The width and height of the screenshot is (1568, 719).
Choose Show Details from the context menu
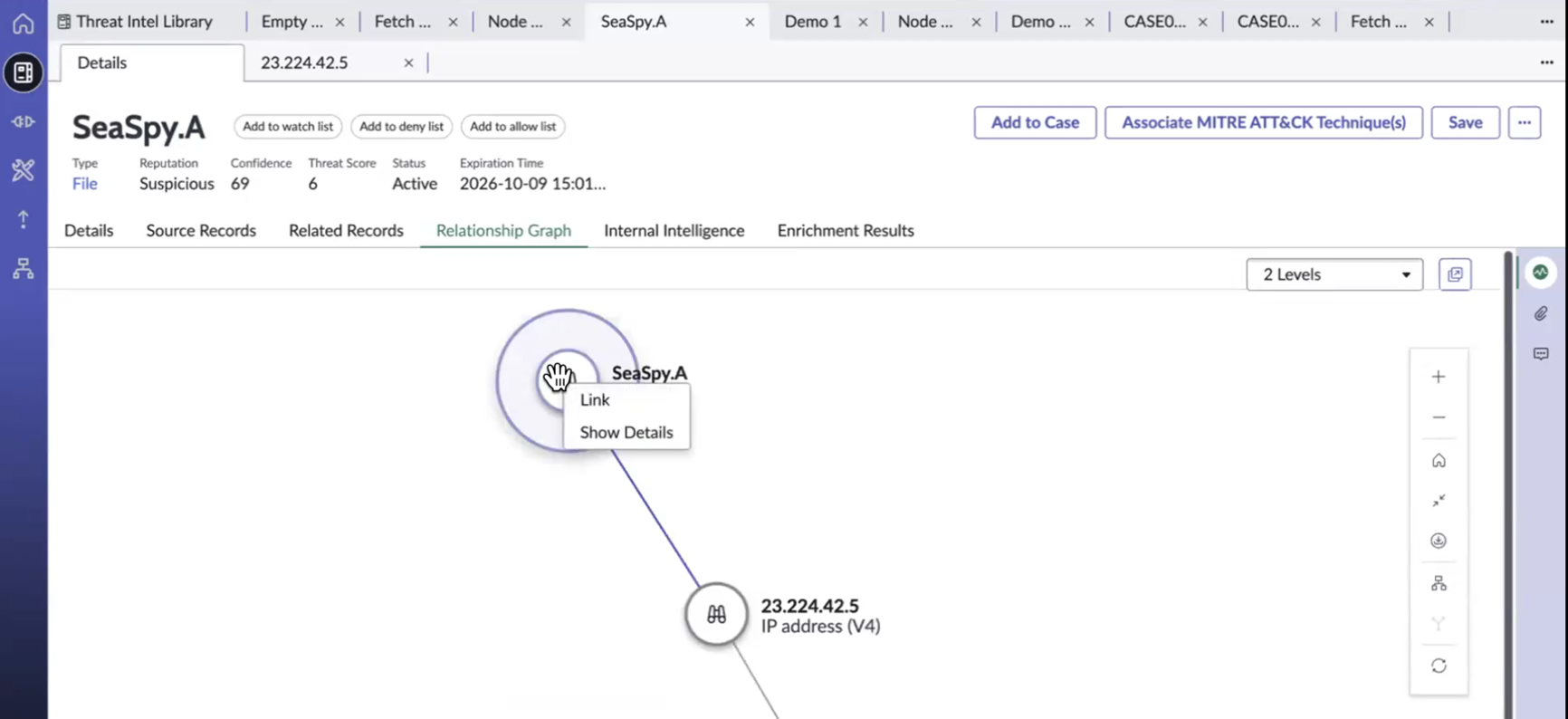point(626,432)
